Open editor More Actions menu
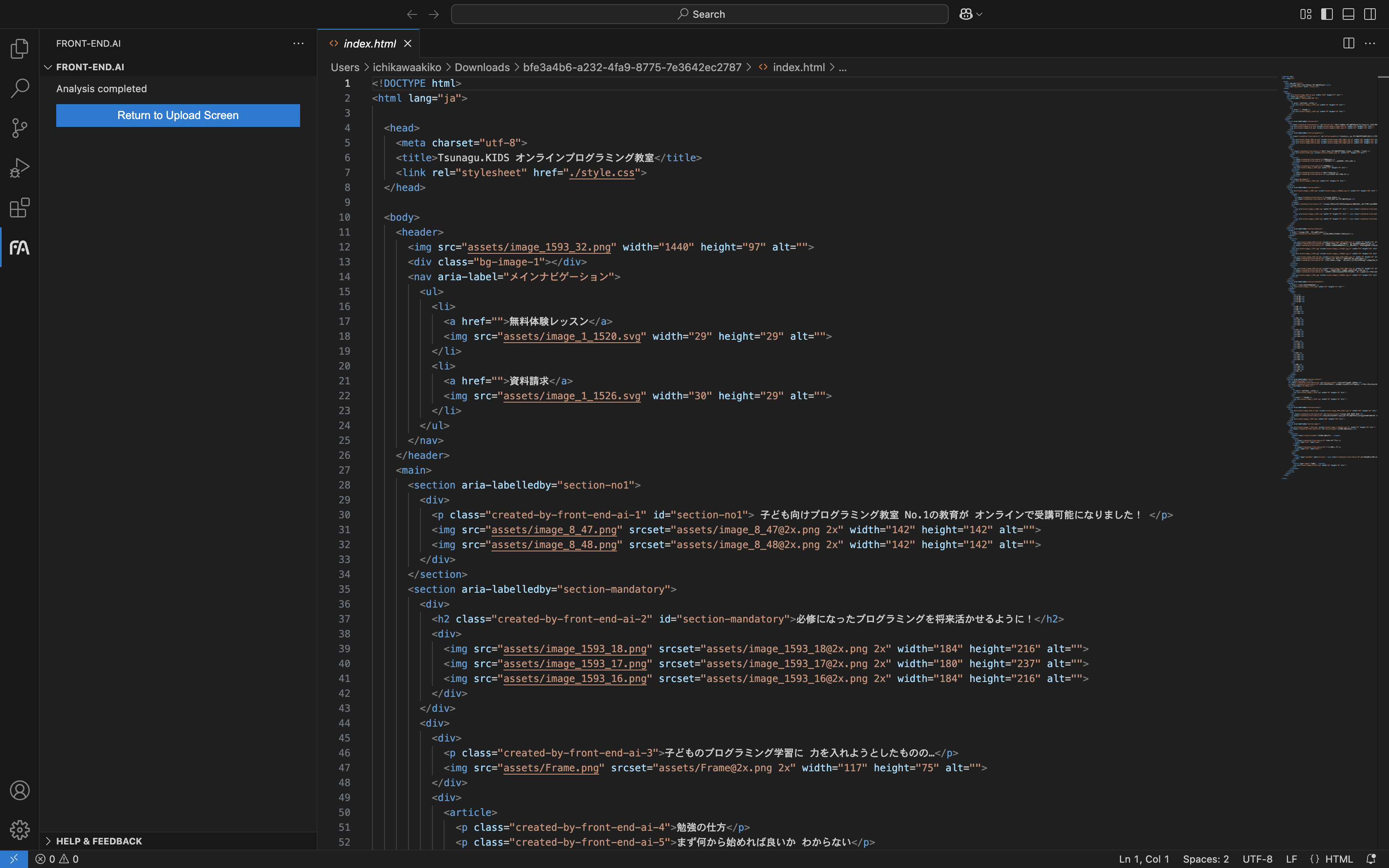Screen dimensions: 1389x868 (x=1370, y=44)
